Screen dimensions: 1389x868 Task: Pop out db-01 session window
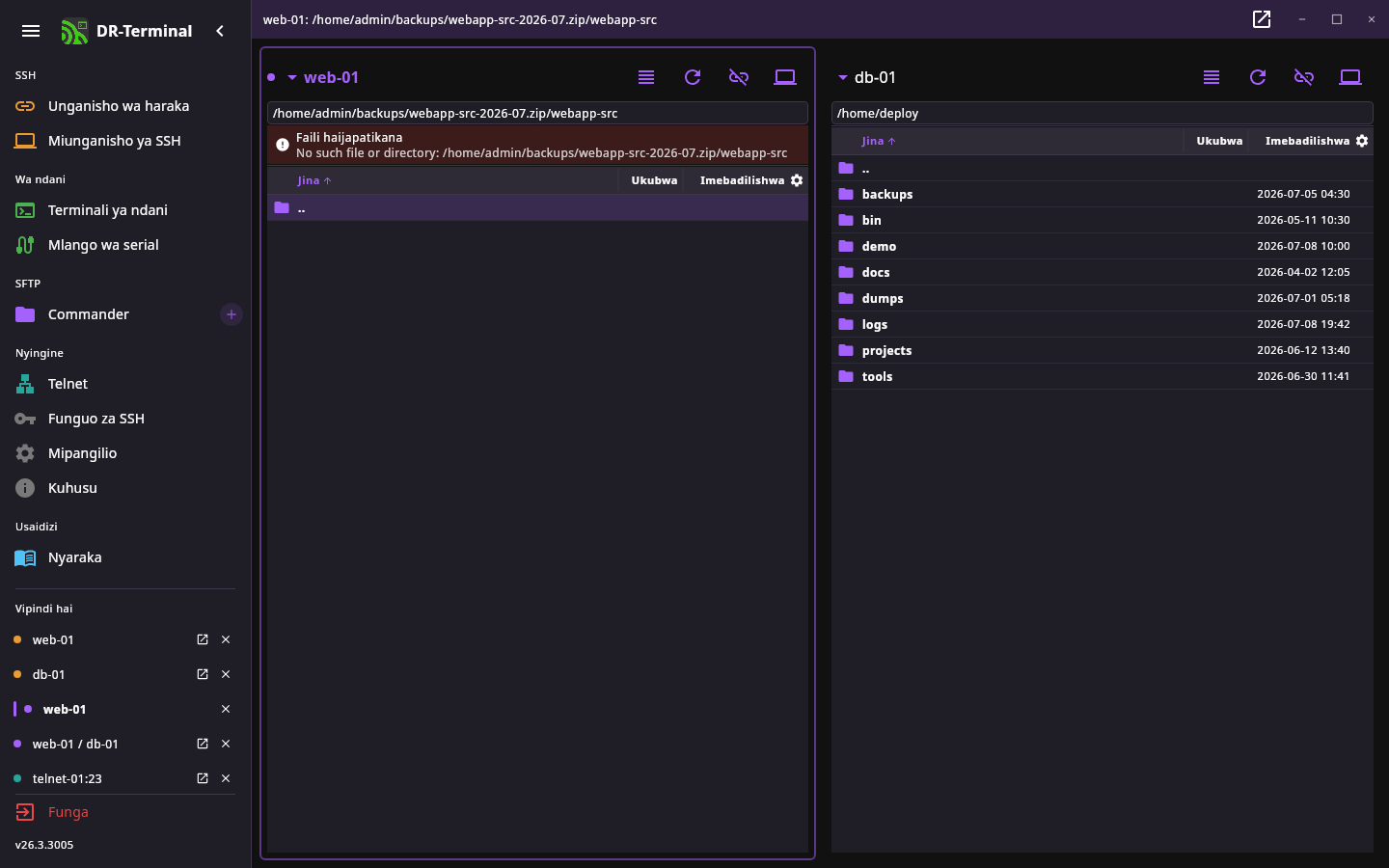[203, 674]
